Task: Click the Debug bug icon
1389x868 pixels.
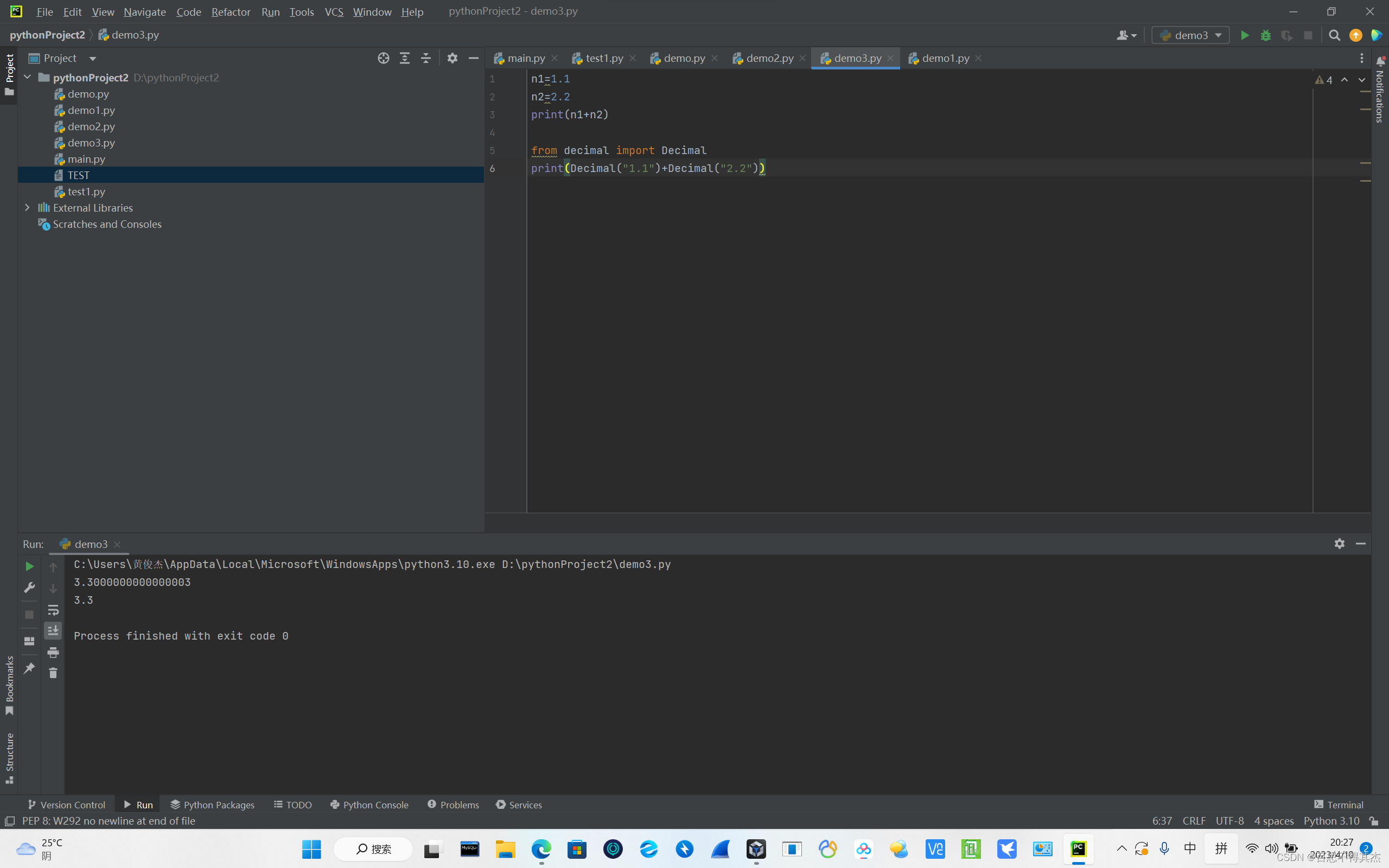Action: pos(1266,36)
